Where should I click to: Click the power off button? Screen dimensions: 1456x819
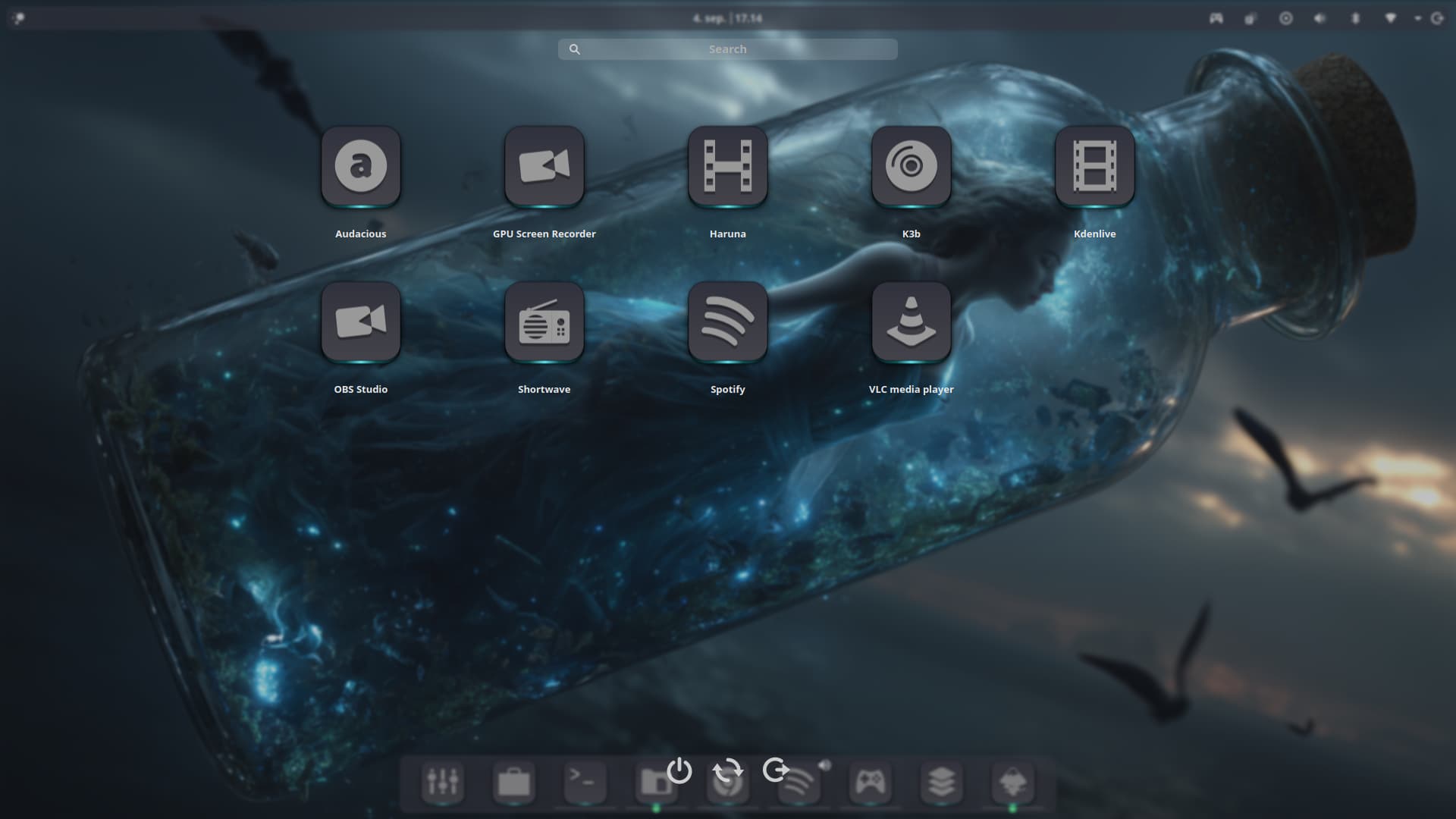pyautogui.click(x=679, y=770)
